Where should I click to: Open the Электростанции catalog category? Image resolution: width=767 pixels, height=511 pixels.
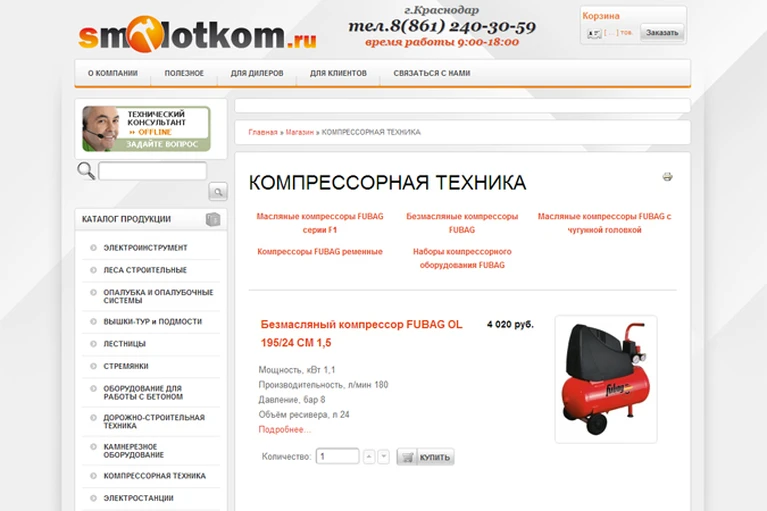138,498
